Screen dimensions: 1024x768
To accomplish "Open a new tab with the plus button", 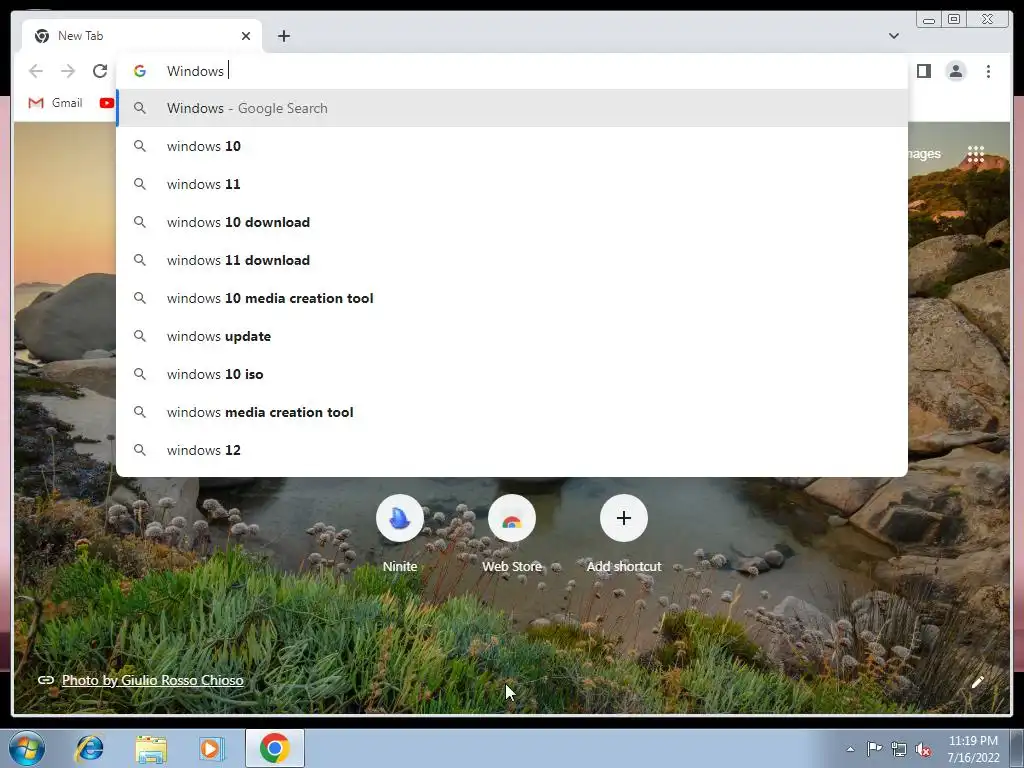I will pos(283,36).
